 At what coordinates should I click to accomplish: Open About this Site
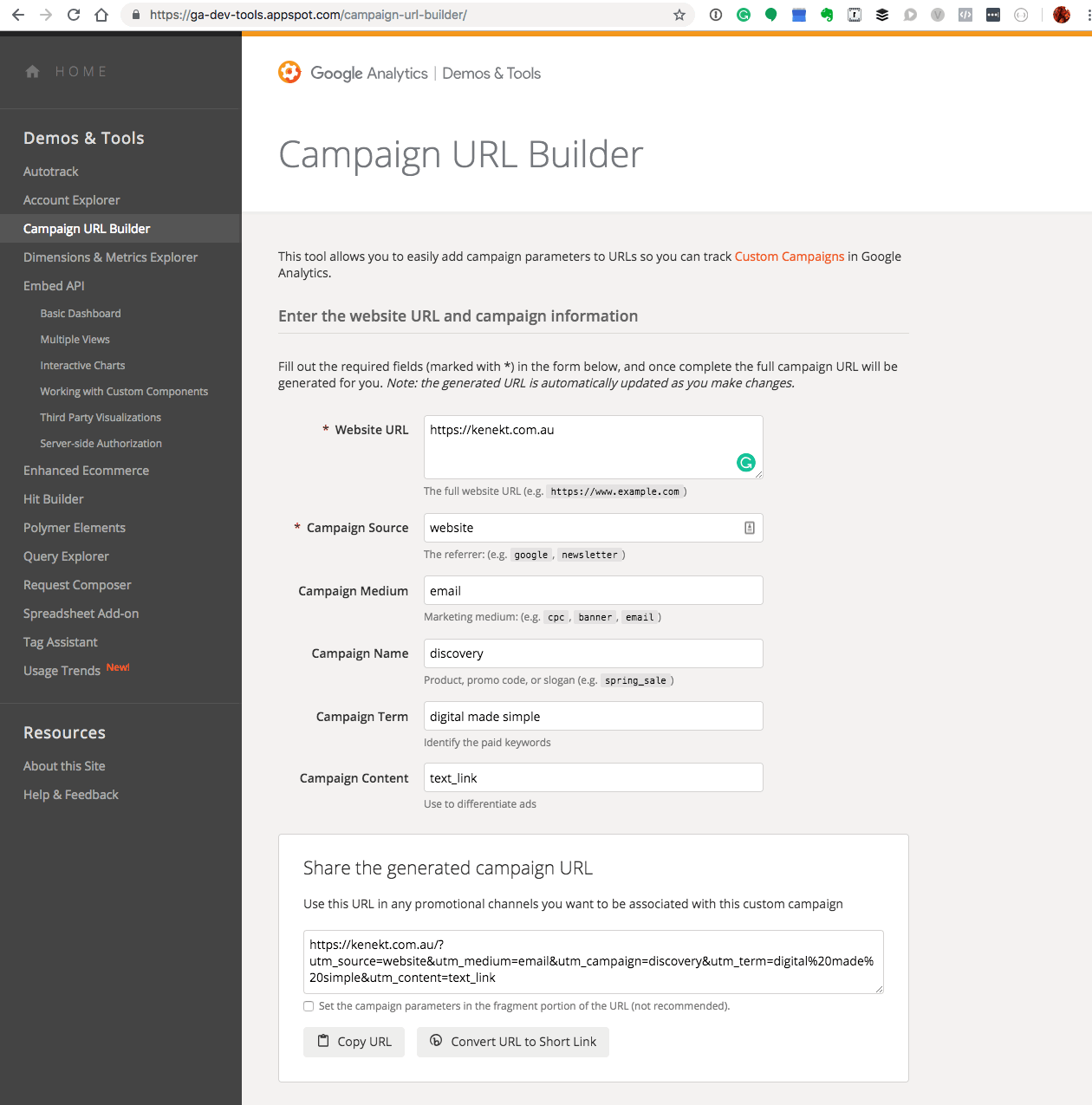[64, 766]
